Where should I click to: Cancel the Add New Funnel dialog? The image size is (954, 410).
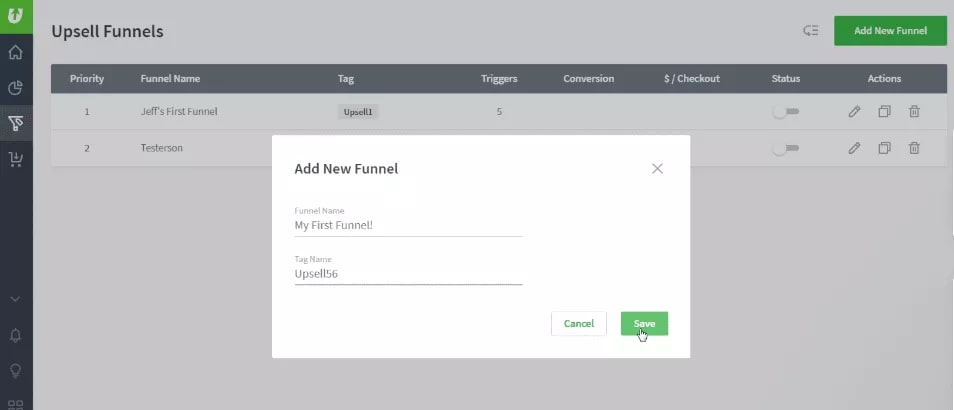pyautogui.click(x=579, y=323)
